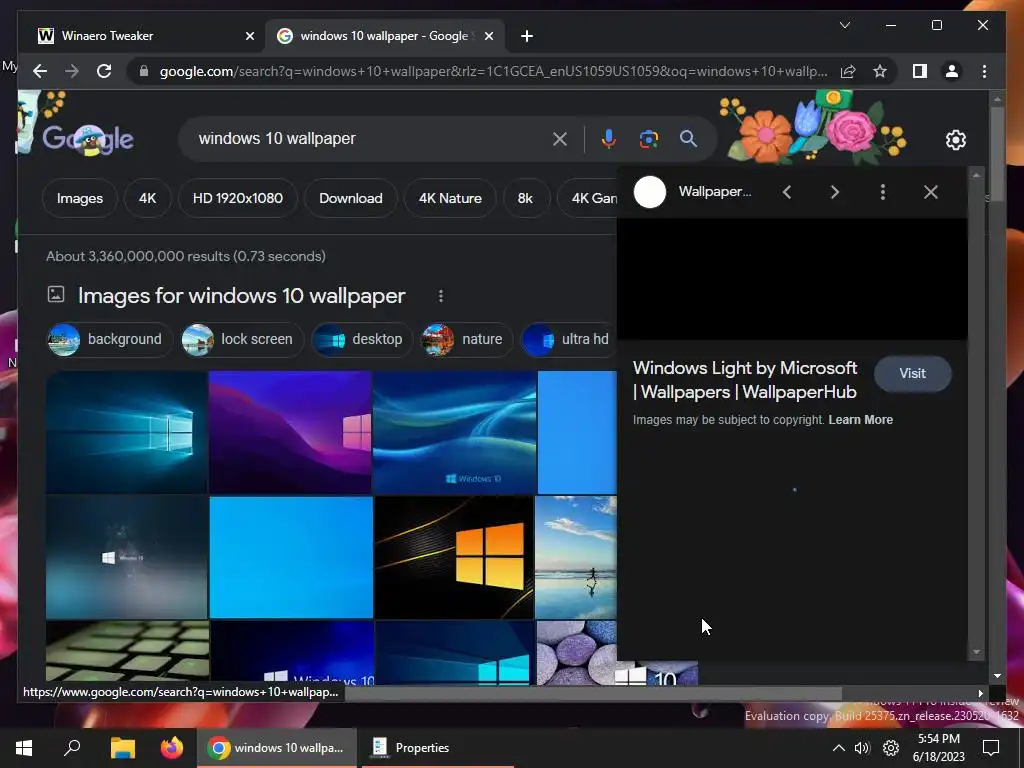The height and width of the screenshot is (768, 1024).
Task: Reload the Google search page
Action: (104, 71)
